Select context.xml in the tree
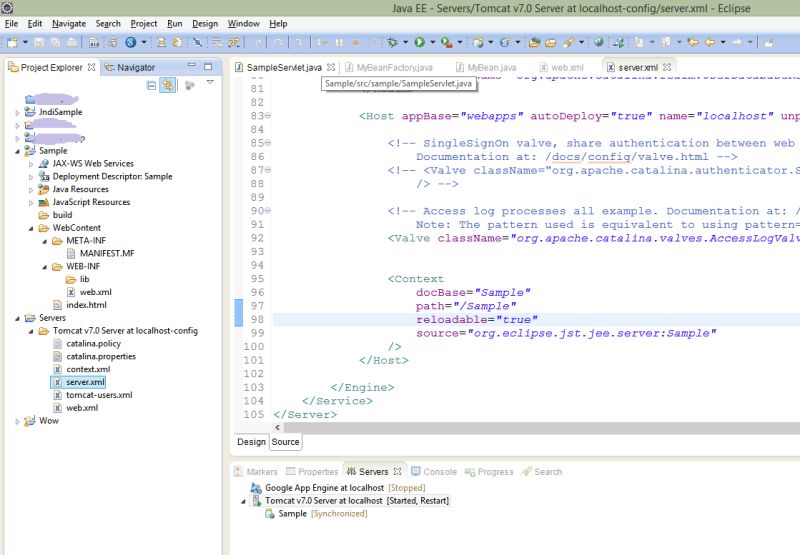 click(88, 369)
